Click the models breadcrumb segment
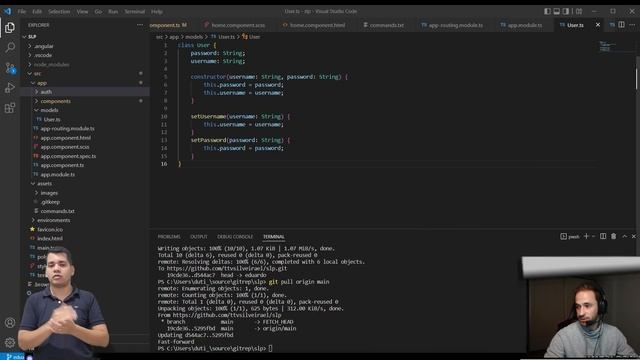The width and height of the screenshot is (640, 360). (194, 37)
